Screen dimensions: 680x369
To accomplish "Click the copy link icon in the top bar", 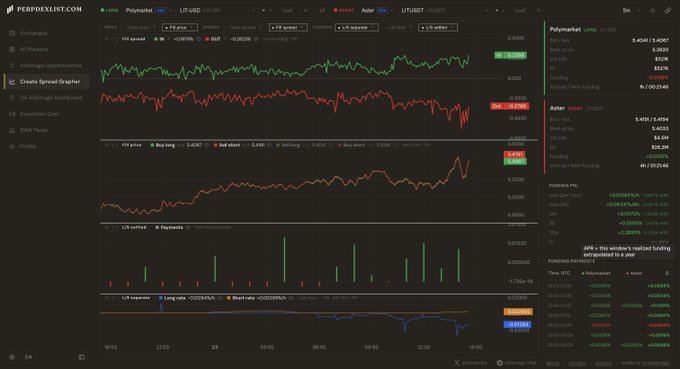I will pyautogui.click(x=668, y=10).
